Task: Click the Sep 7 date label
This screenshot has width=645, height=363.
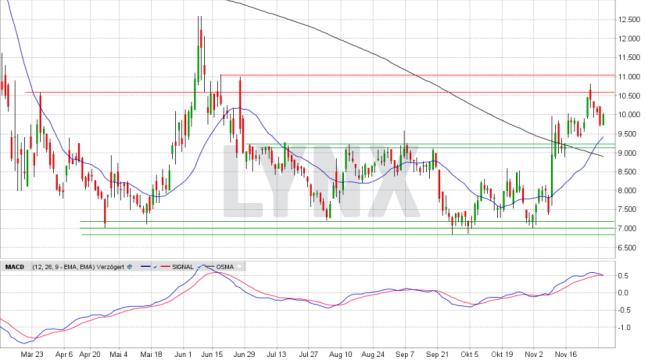Action: click(405, 354)
